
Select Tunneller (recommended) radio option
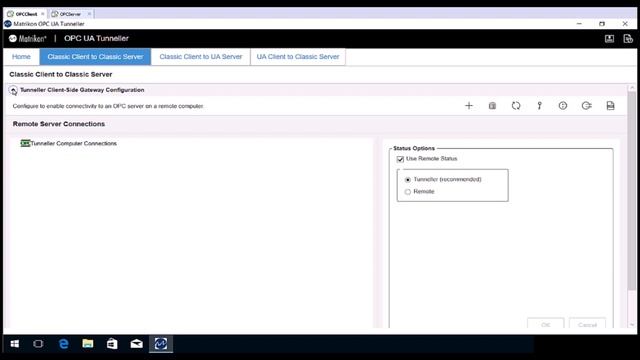407,180
